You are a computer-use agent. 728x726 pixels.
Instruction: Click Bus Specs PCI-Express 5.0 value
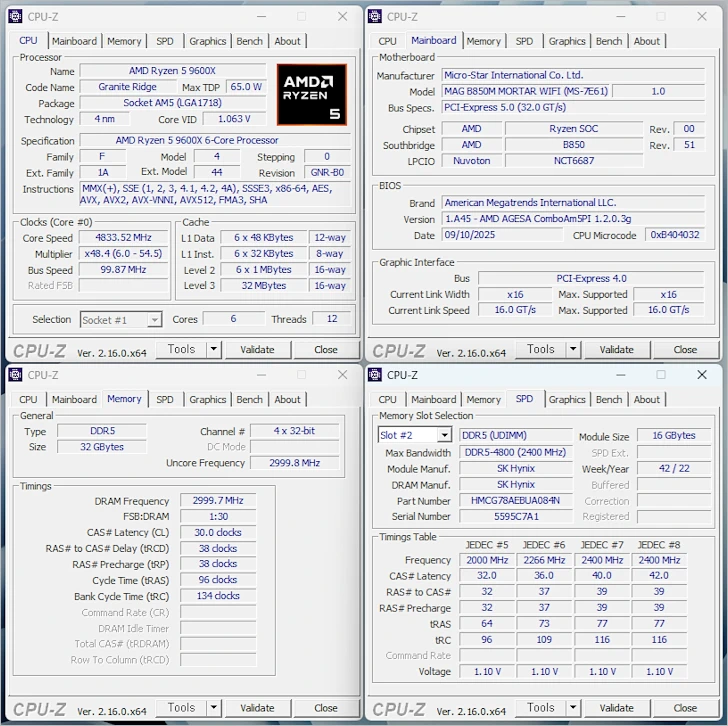pos(573,107)
